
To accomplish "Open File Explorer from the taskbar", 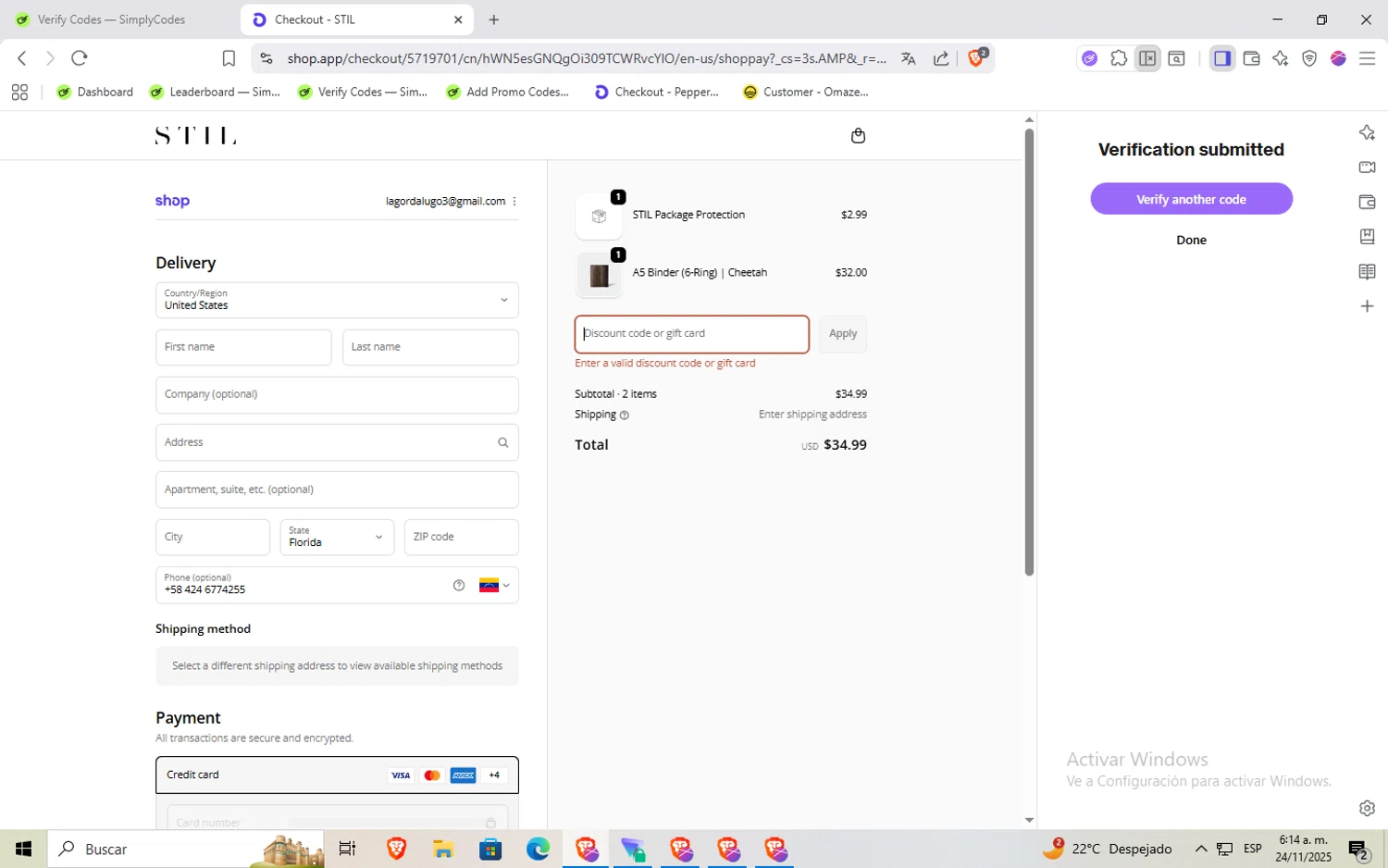I will [443, 849].
